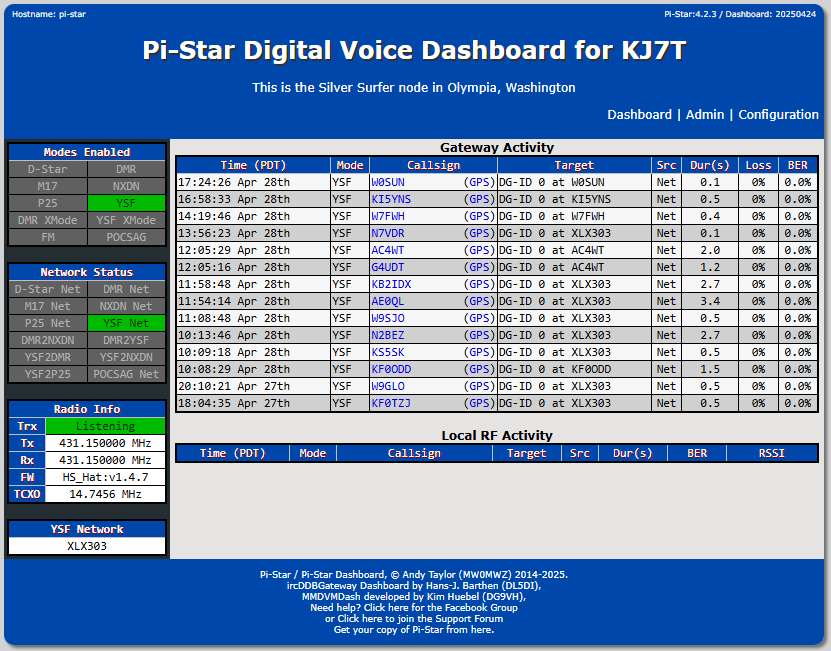Click the XLX303 YSF Network entry
The height and width of the screenshot is (651, 831).
click(x=86, y=544)
